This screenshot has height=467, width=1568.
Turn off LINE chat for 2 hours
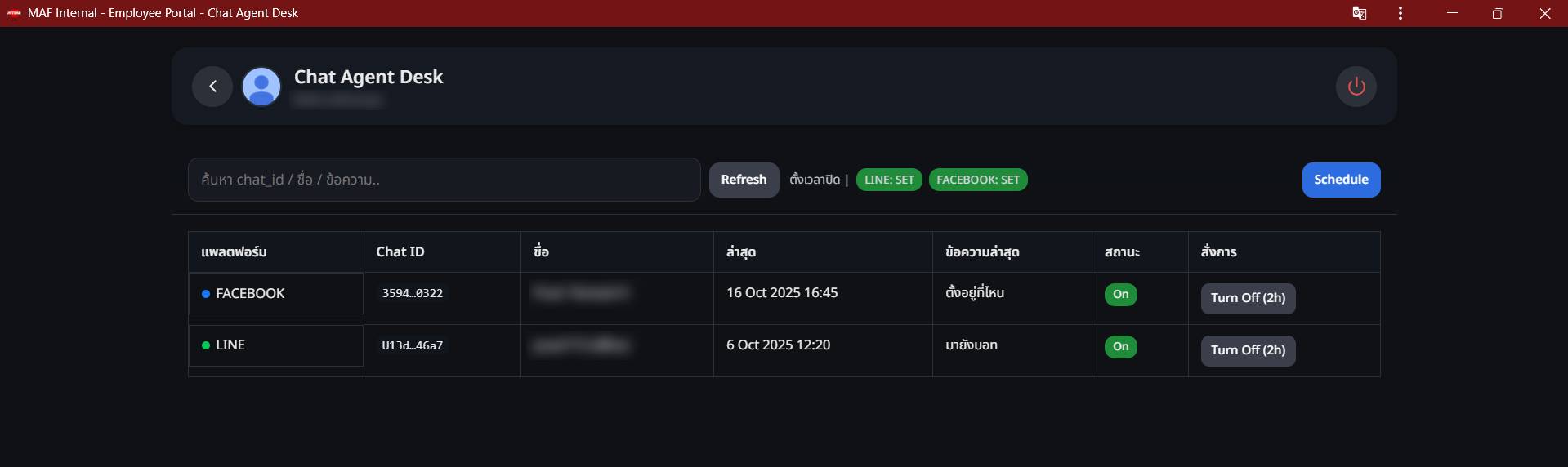1248,350
